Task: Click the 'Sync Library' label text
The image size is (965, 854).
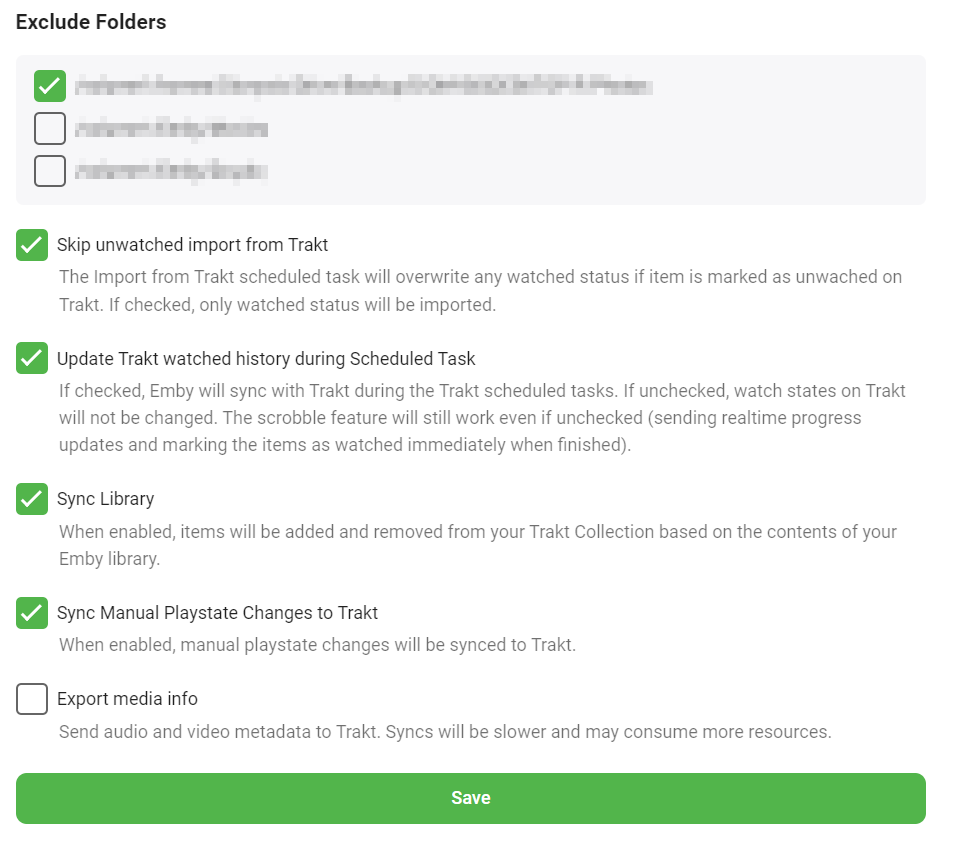Action: (x=105, y=498)
